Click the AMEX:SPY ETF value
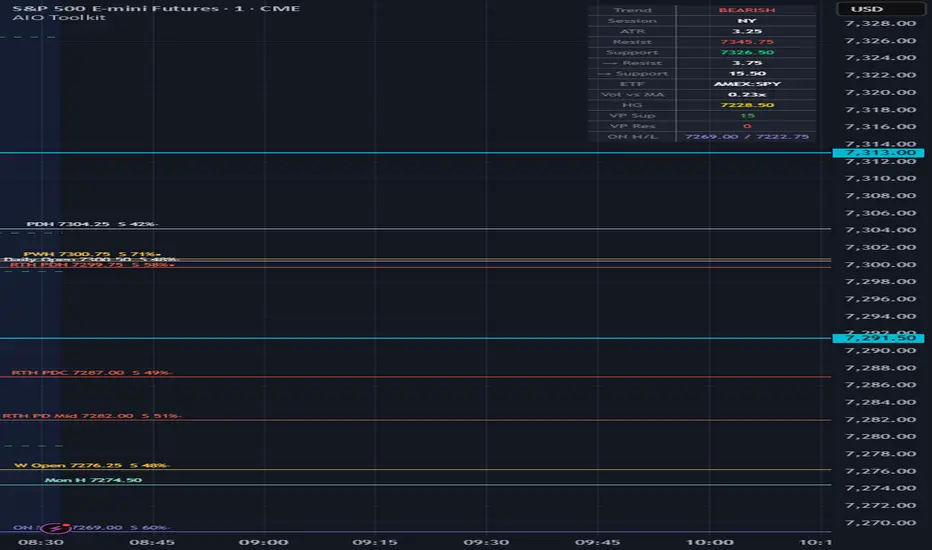The image size is (932, 550). tap(747, 84)
